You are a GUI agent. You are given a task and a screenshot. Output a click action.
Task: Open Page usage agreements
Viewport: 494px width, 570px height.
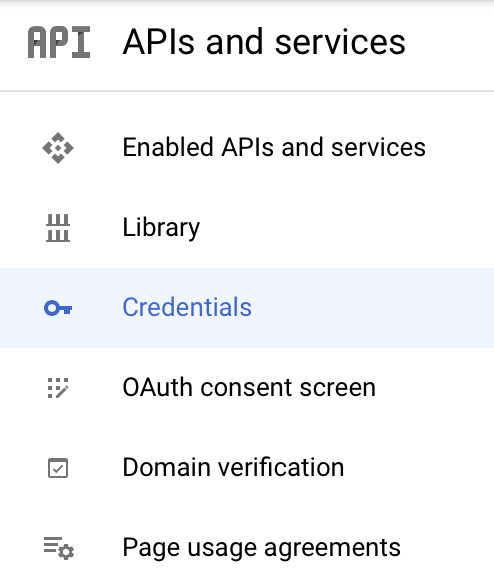click(247, 539)
